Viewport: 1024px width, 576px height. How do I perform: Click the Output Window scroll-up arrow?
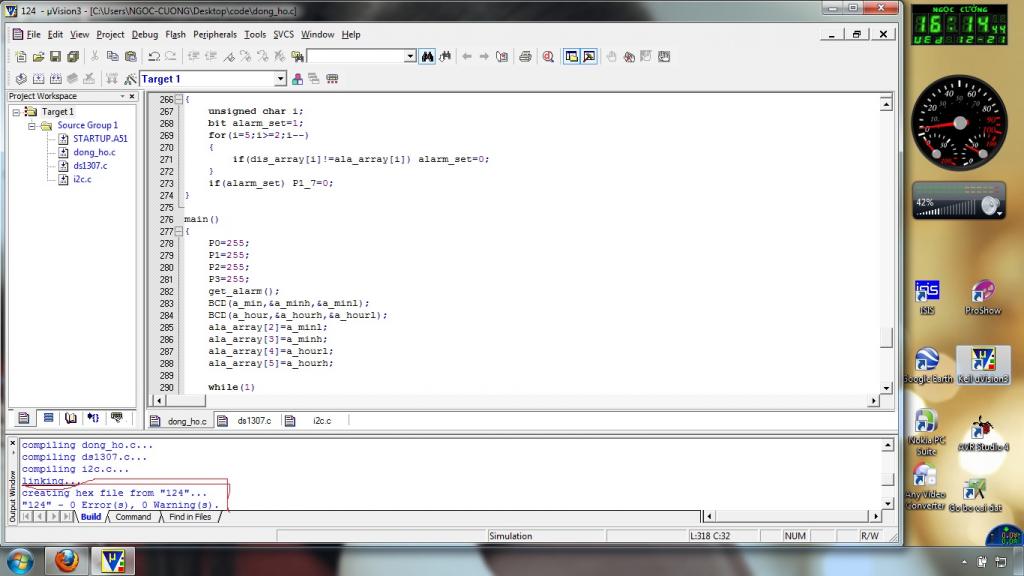[x=888, y=445]
